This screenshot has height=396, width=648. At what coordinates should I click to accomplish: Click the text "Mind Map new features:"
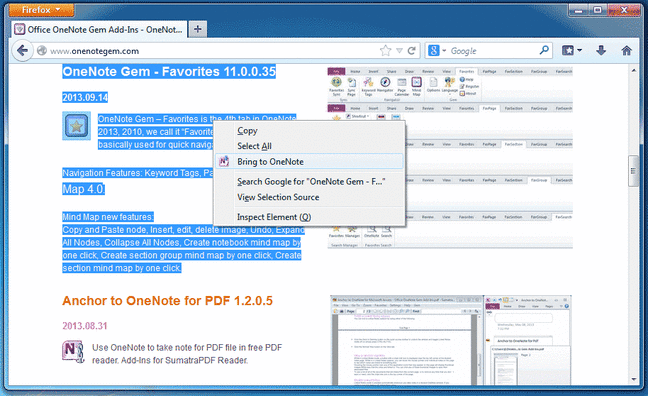108,217
